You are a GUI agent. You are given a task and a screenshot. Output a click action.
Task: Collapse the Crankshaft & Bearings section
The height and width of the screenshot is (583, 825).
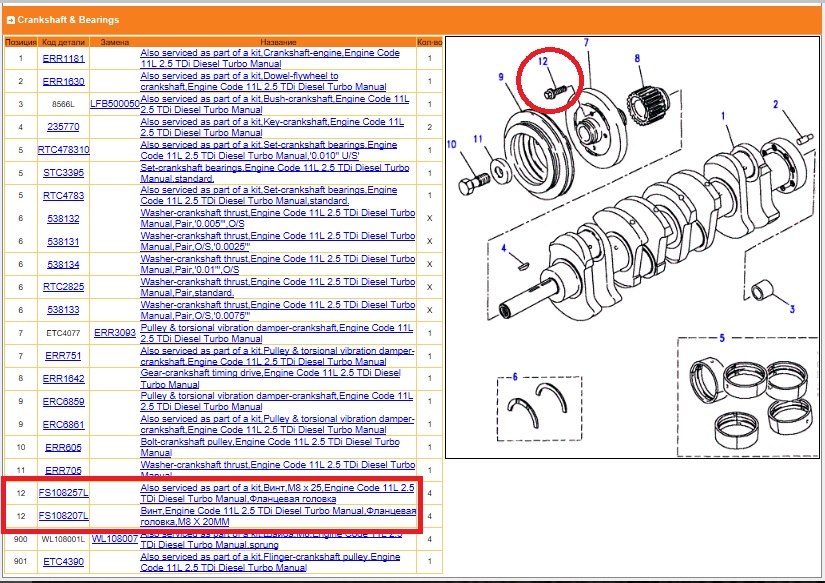coord(10,20)
